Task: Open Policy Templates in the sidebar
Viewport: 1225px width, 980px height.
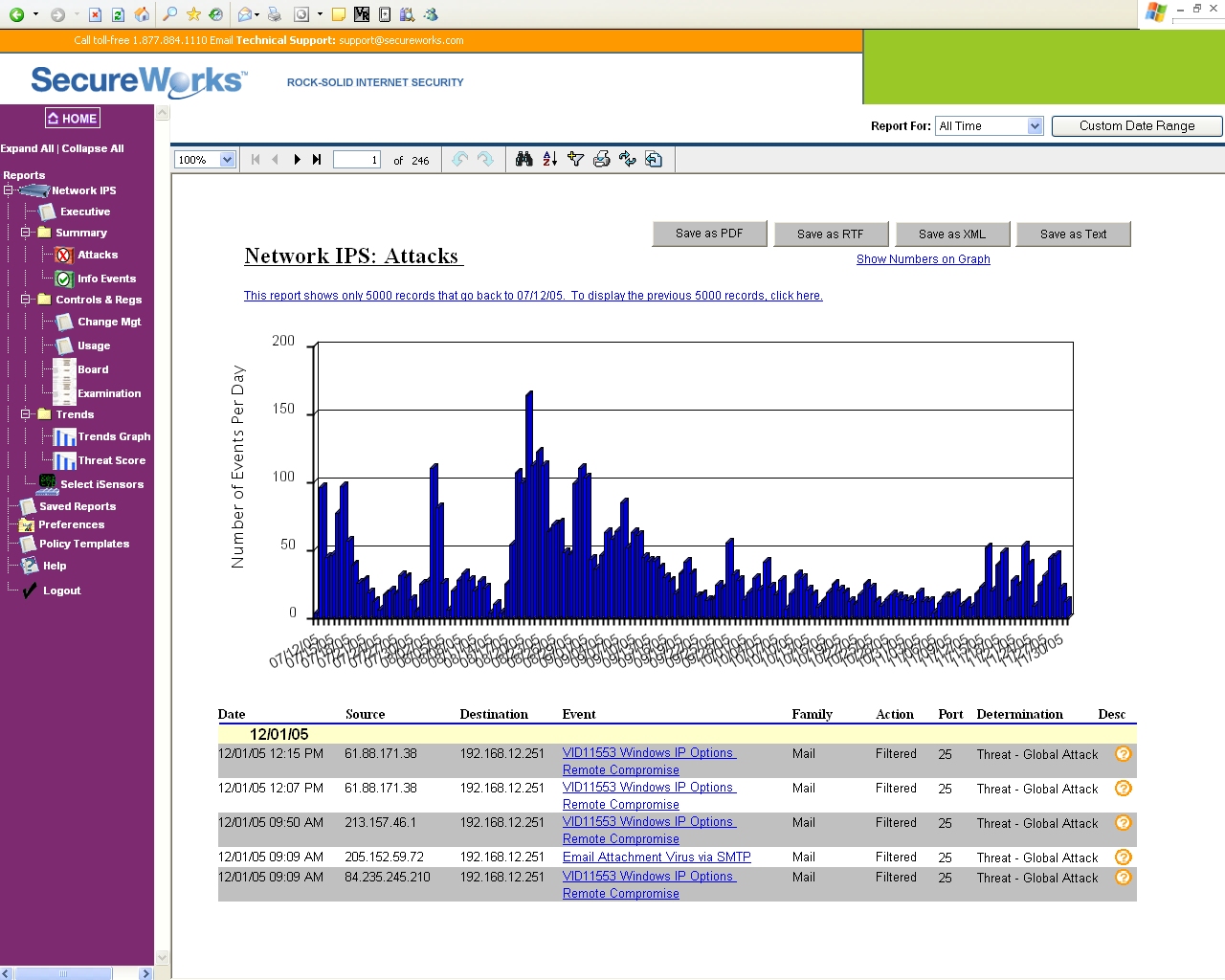Action: [83, 545]
